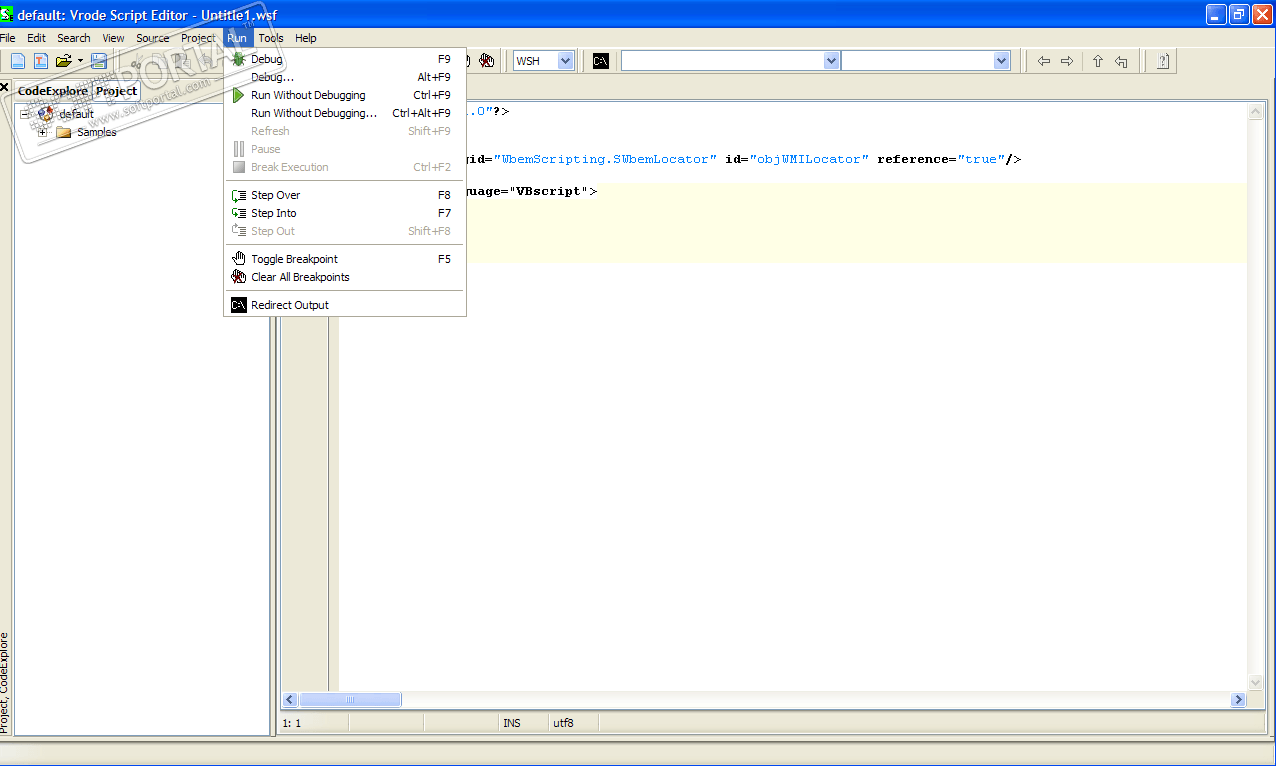This screenshot has width=1276, height=766.
Task: Expand the Samples folder node
Action: point(43,132)
